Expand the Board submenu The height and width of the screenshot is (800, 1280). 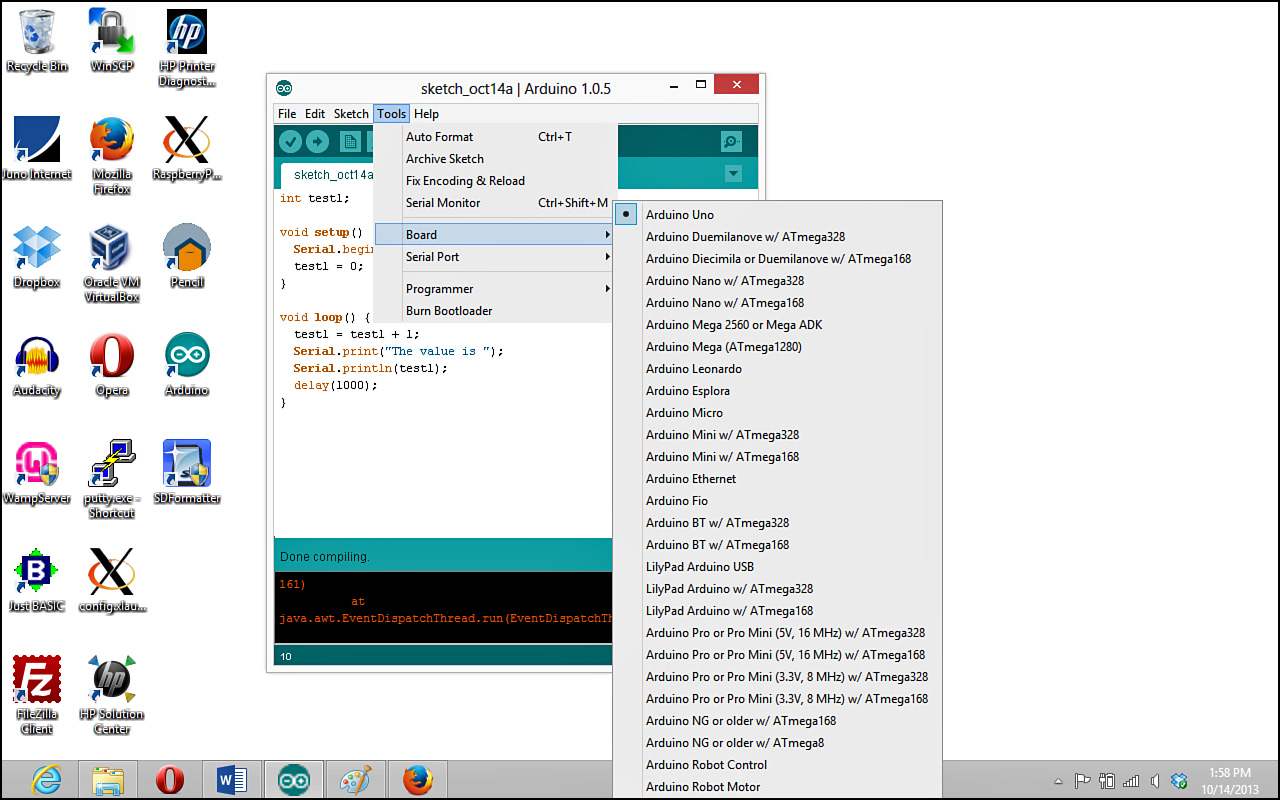pos(495,234)
